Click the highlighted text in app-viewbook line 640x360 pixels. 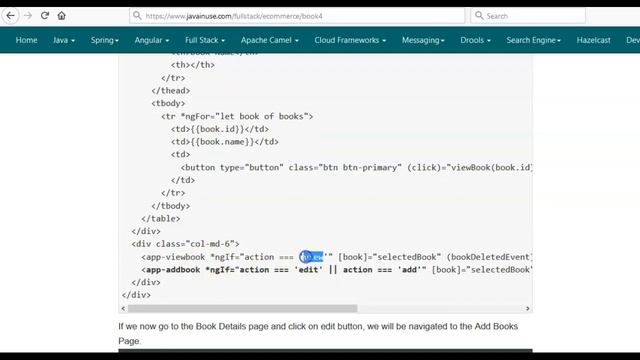click(311, 257)
